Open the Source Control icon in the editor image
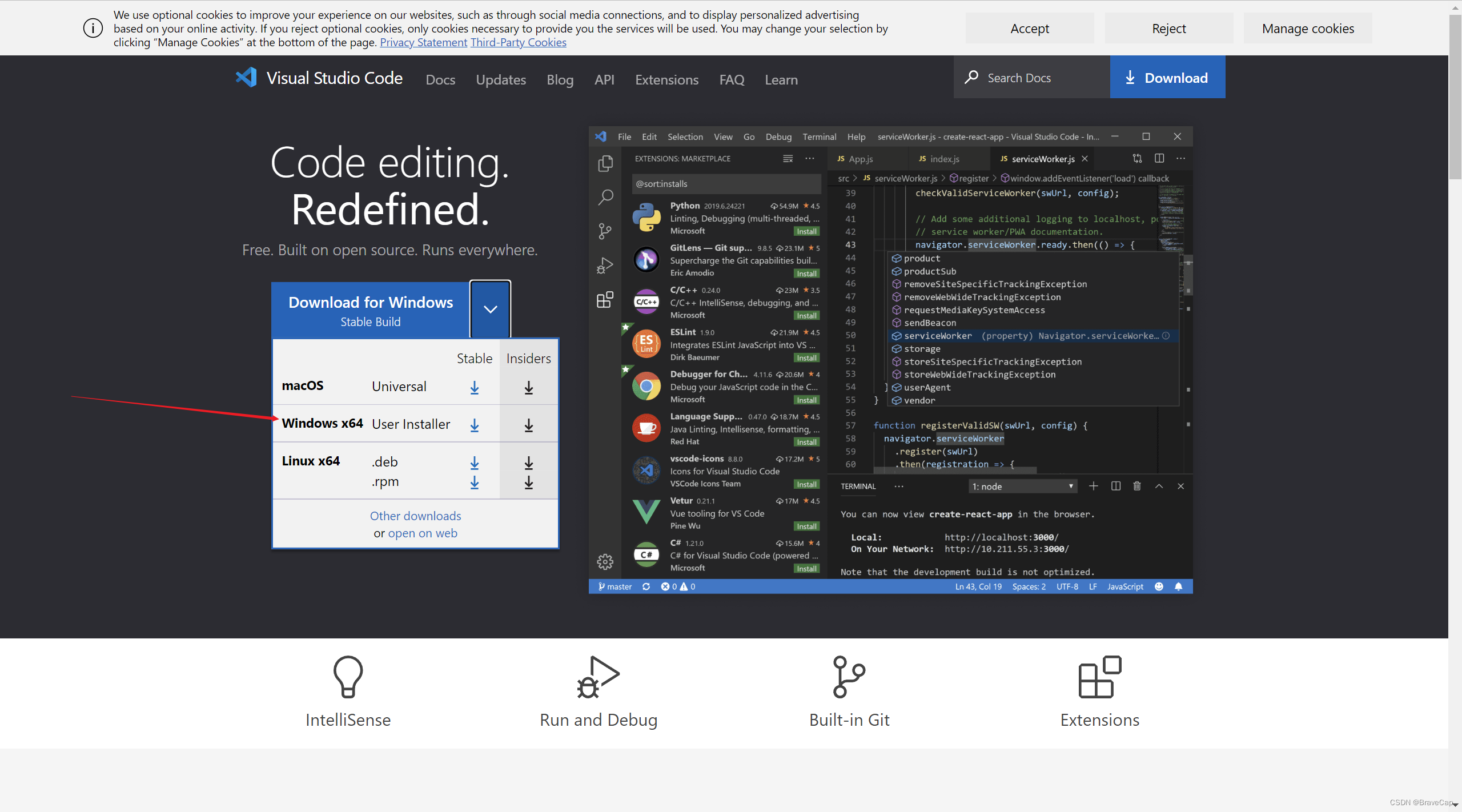 tap(605, 231)
